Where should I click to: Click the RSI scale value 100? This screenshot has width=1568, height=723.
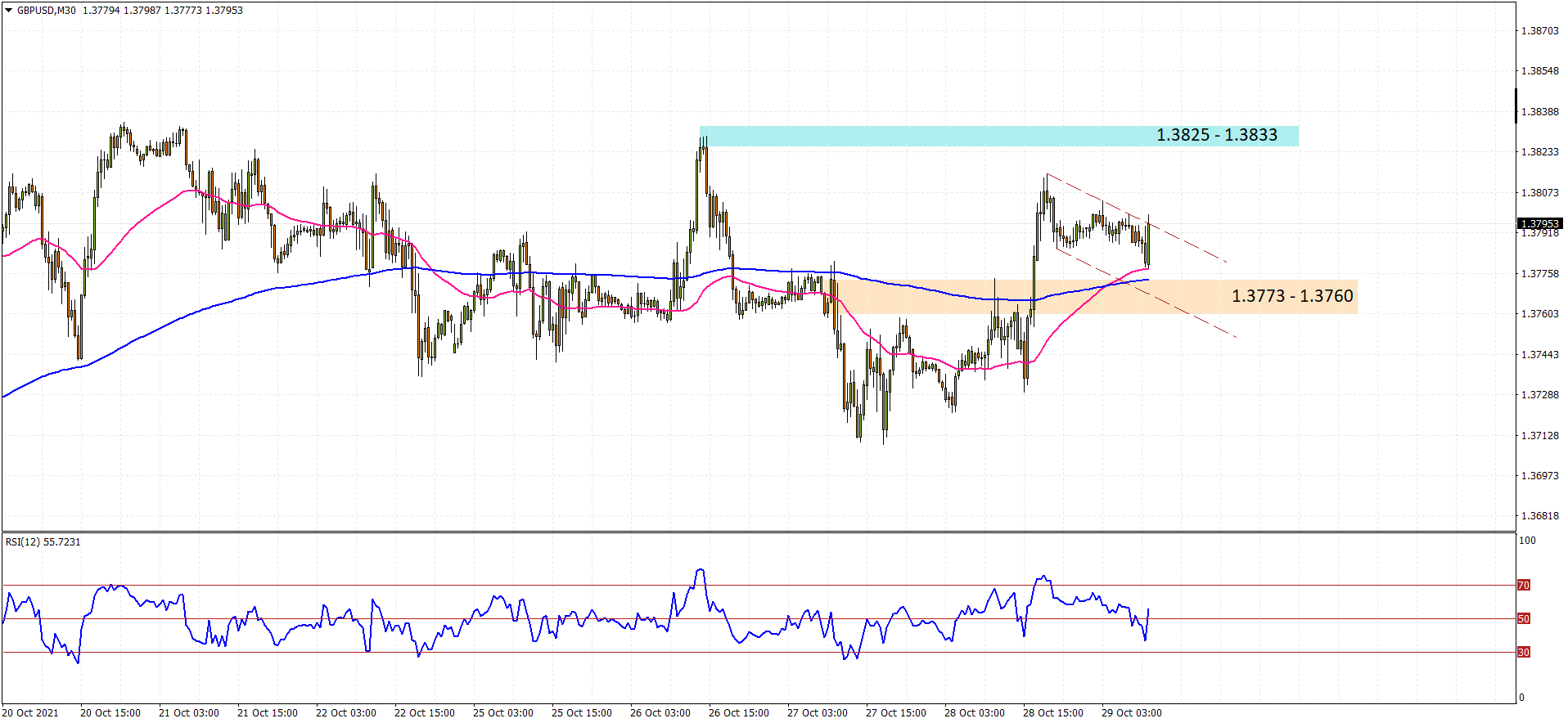coord(1527,541)
